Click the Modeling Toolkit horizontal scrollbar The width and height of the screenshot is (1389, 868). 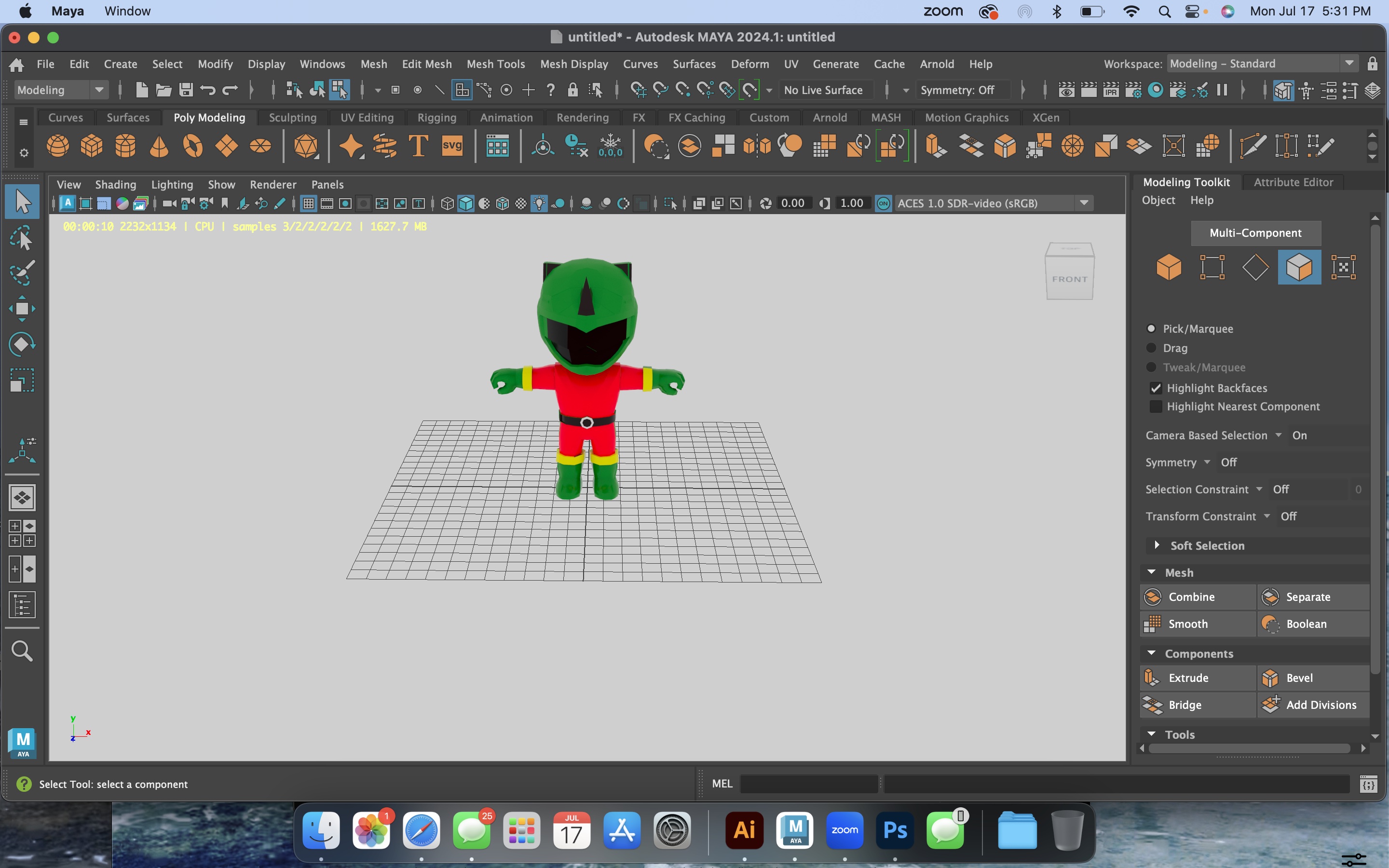(1249, 748)
